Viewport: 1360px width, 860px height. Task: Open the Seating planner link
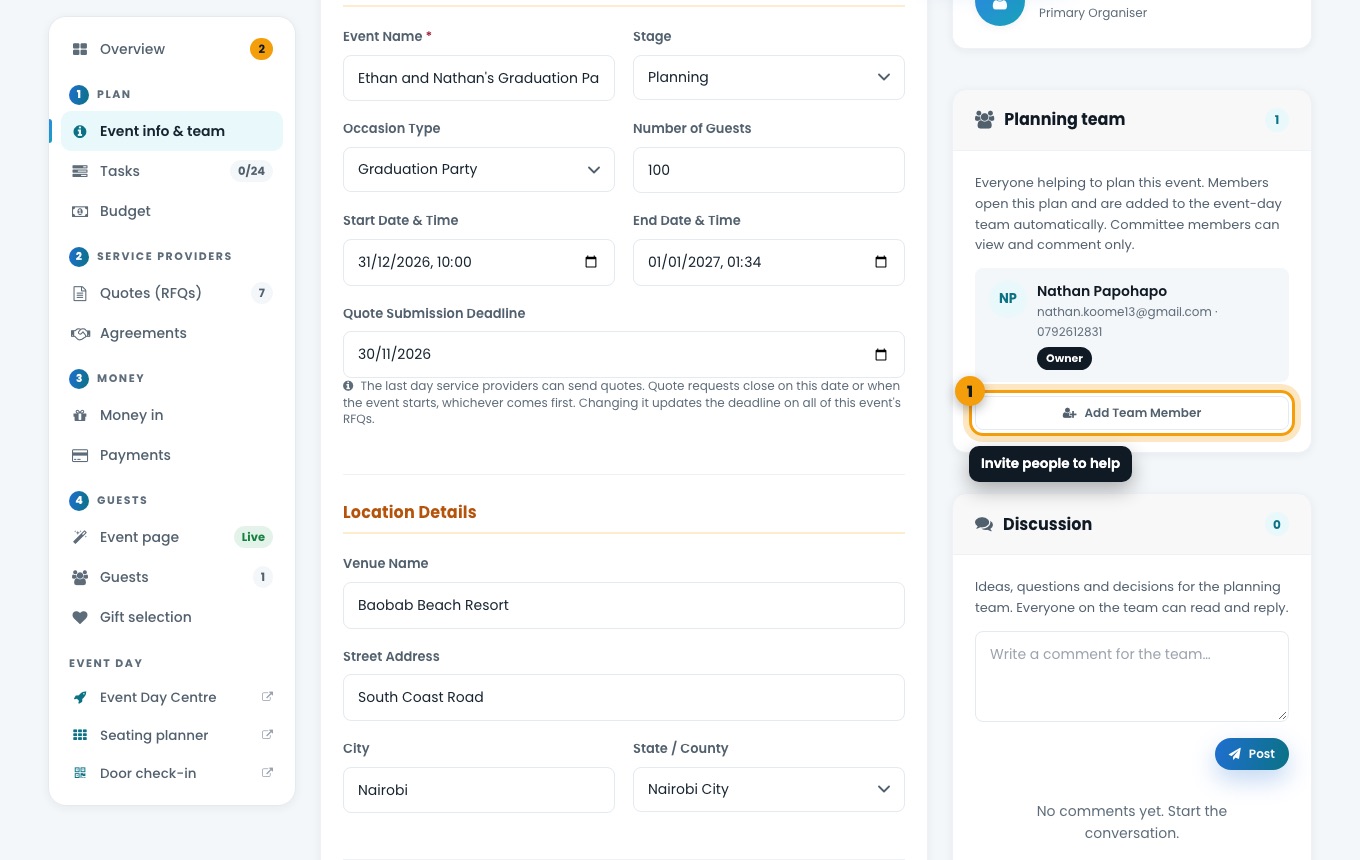point(172,735)
